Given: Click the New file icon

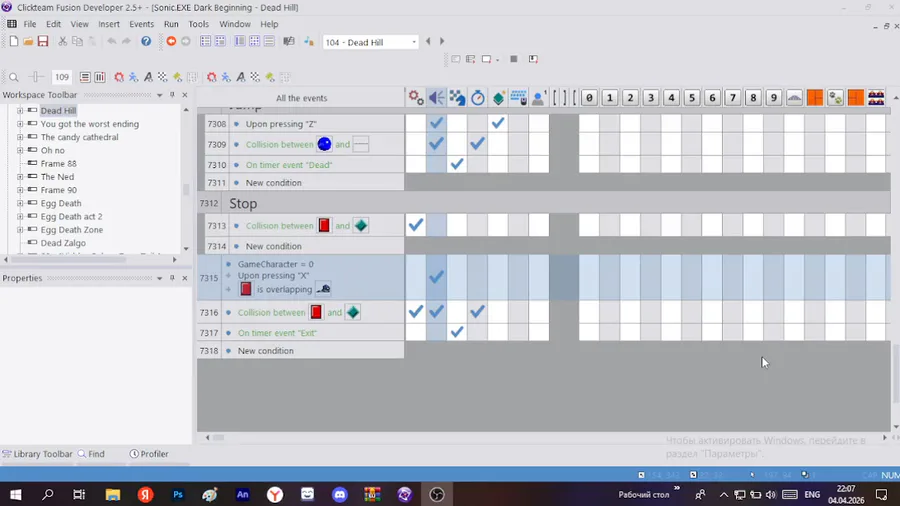Looking at the screenshot, I should coord(14,41).
